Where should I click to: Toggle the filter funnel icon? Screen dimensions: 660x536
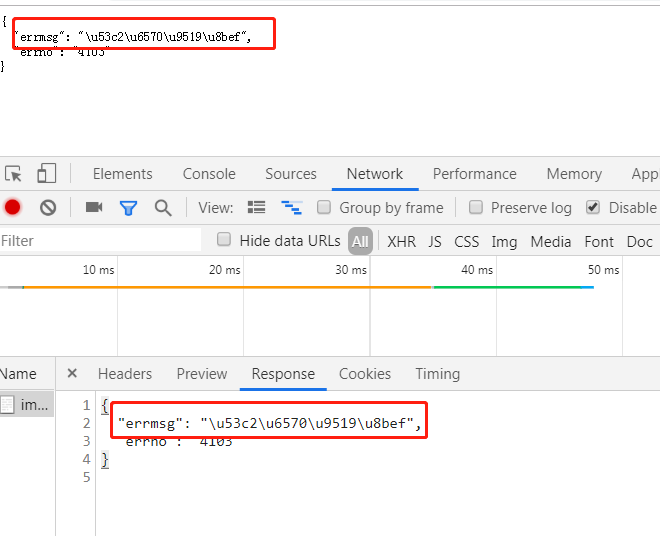pyautogui.click(x=128, y=208)
